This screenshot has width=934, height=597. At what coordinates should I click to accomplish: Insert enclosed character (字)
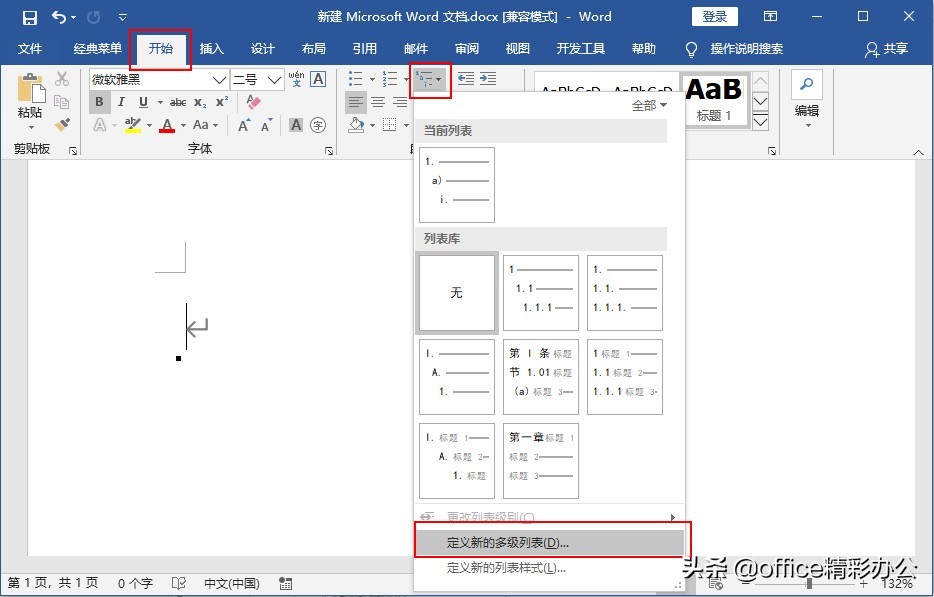tap(318, 125)
